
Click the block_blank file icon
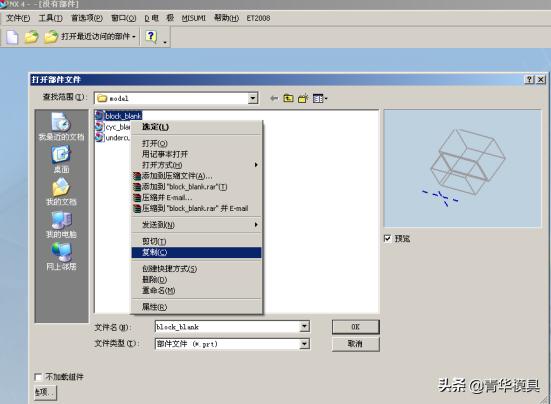coord(99,116)
